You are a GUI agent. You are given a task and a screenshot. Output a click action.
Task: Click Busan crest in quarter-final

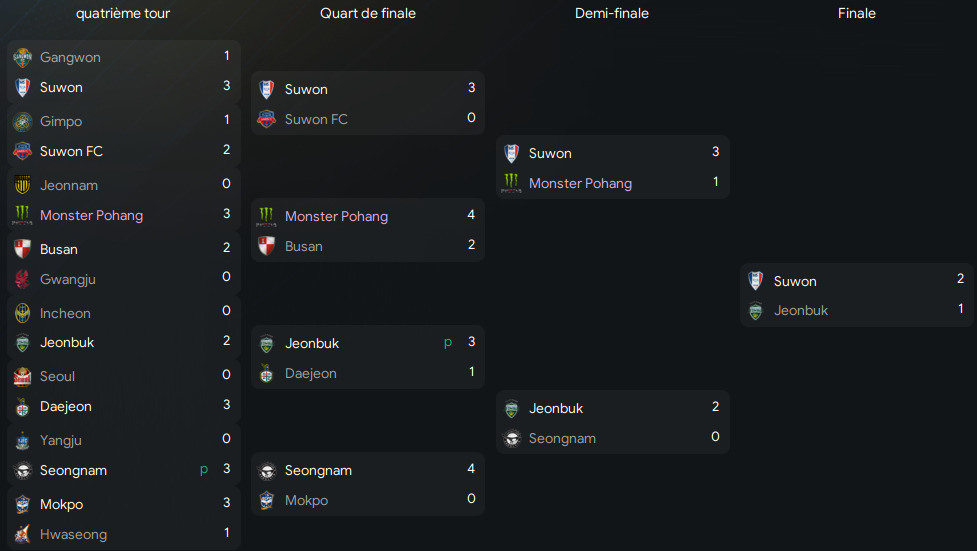(x=267, y=246)
